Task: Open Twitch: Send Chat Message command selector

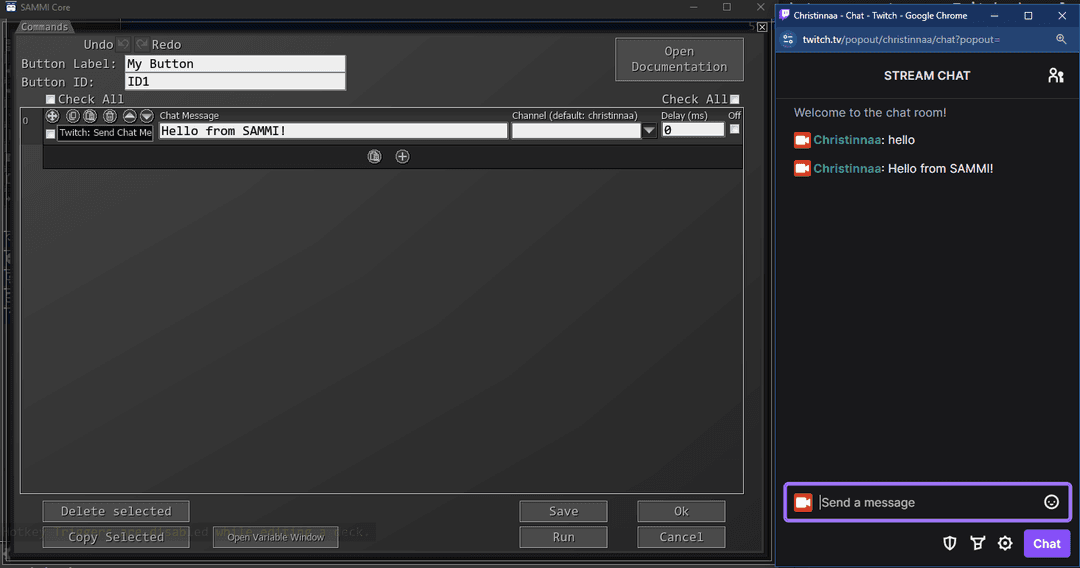Action: point(105,133)
